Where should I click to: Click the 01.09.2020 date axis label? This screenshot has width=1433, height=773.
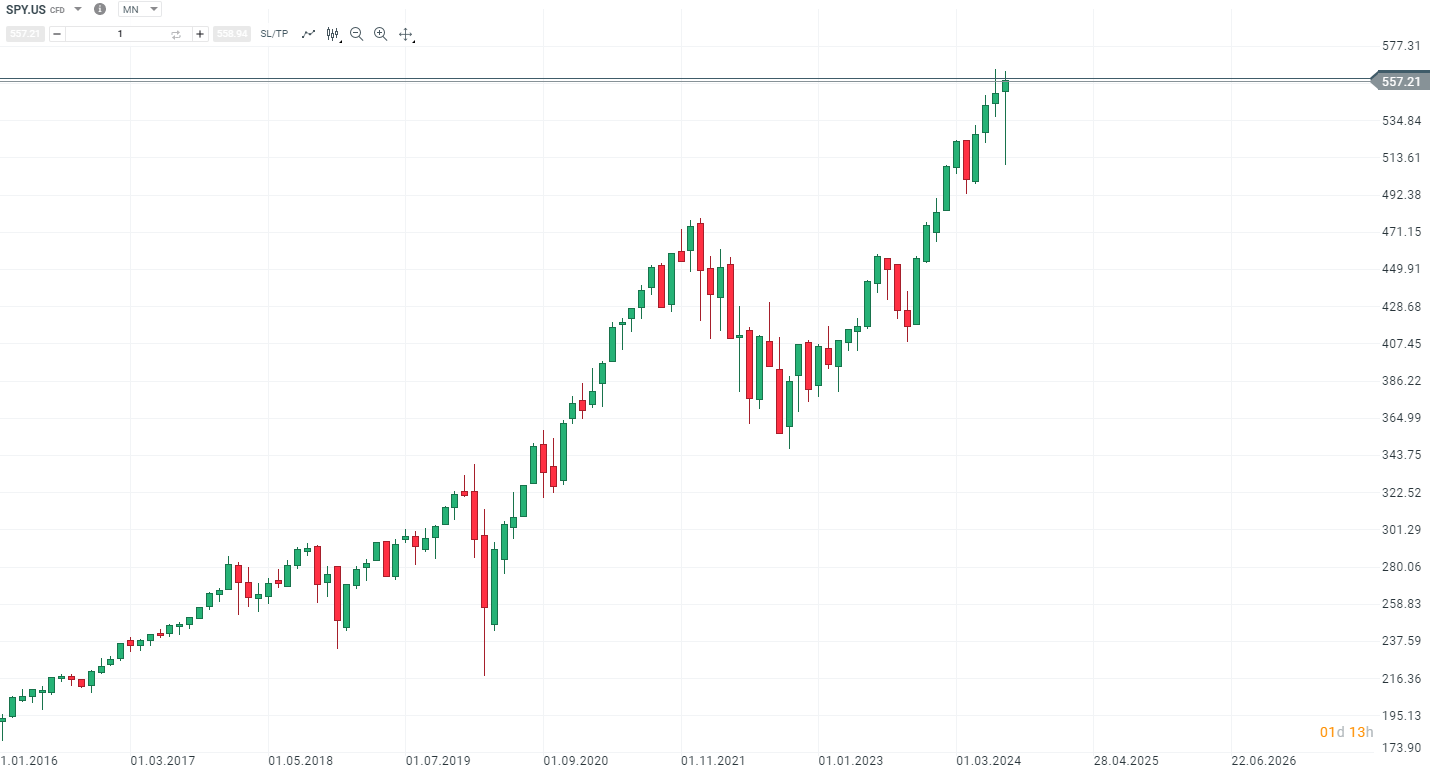[x=576, y=761]
